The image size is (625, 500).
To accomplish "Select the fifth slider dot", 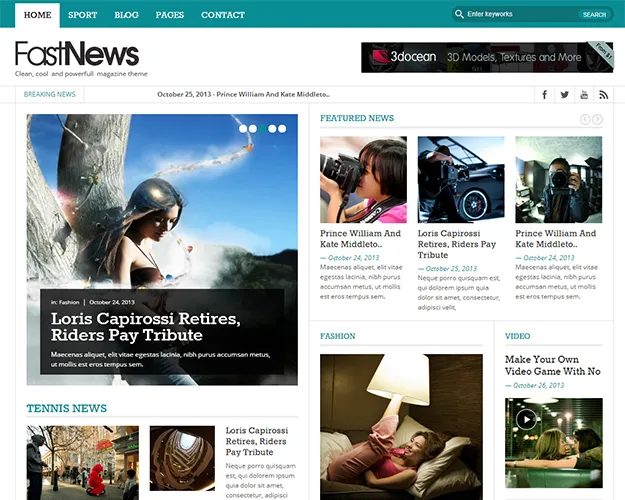I will click(x=282, y=129).
